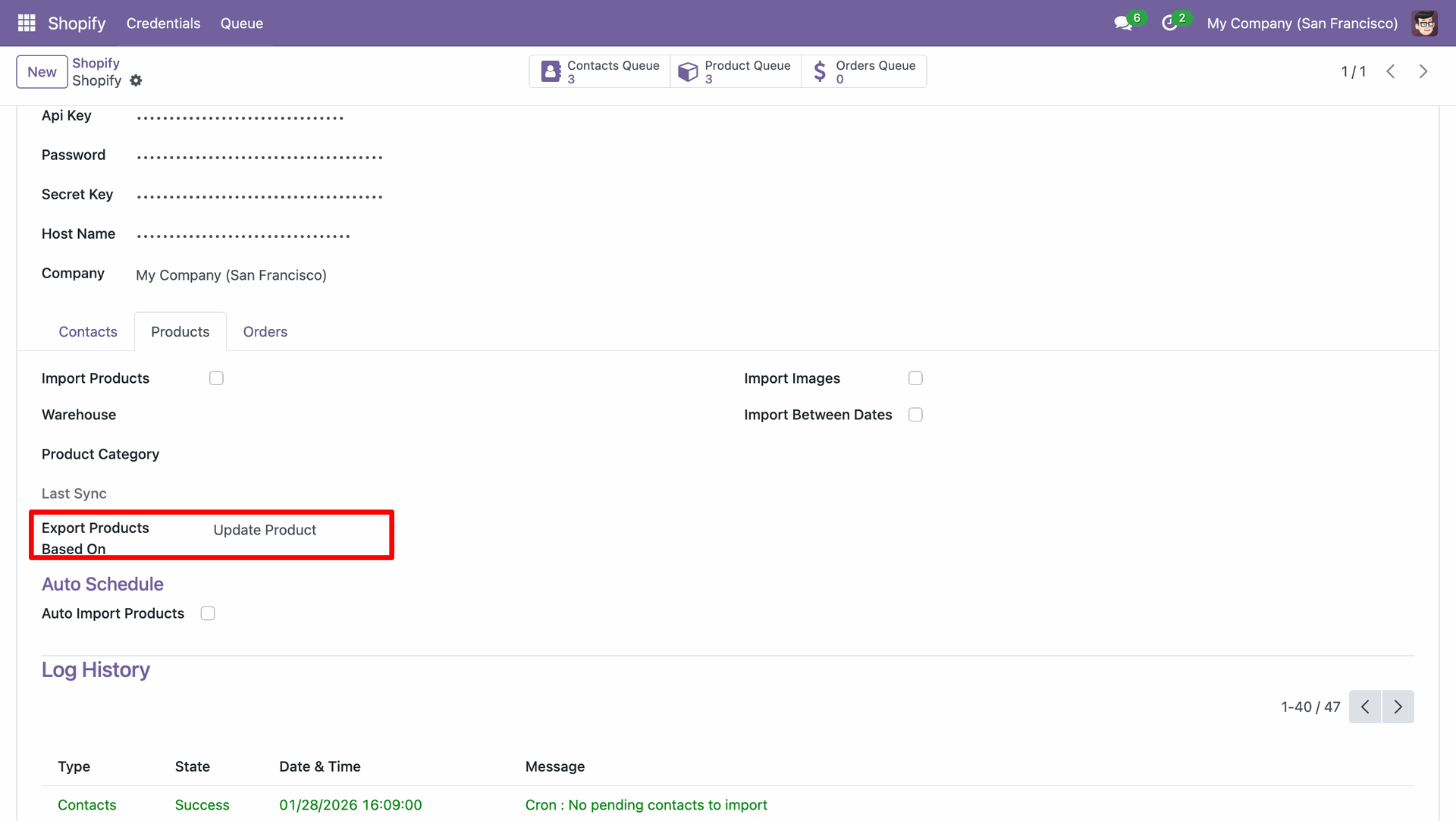The image size is (1456, 821).
Task: Go to next Log History page
Action: 1398,707
